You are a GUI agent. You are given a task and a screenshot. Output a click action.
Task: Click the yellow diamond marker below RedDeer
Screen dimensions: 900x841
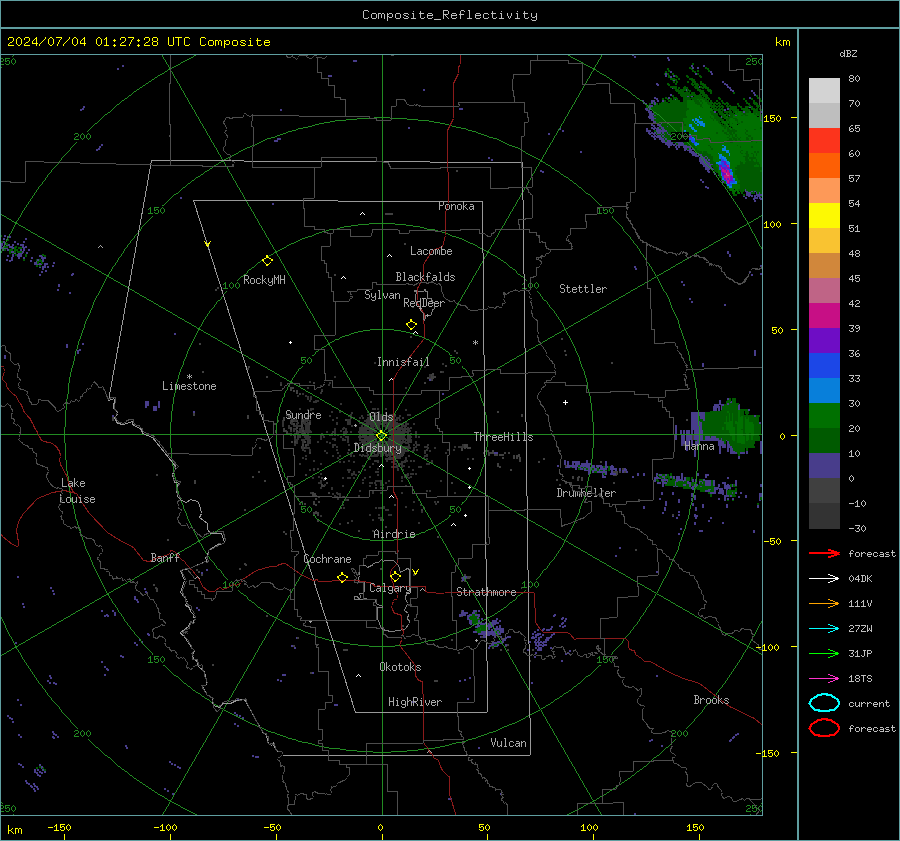click(x=411, y=325)
